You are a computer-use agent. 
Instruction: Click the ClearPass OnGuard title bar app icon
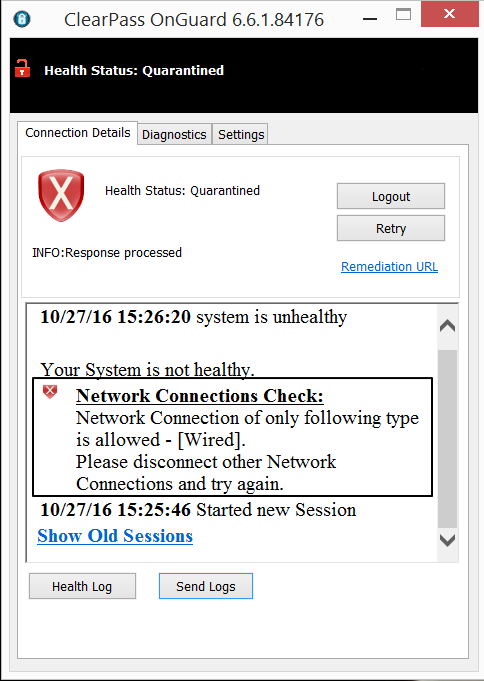pos(22,19)
